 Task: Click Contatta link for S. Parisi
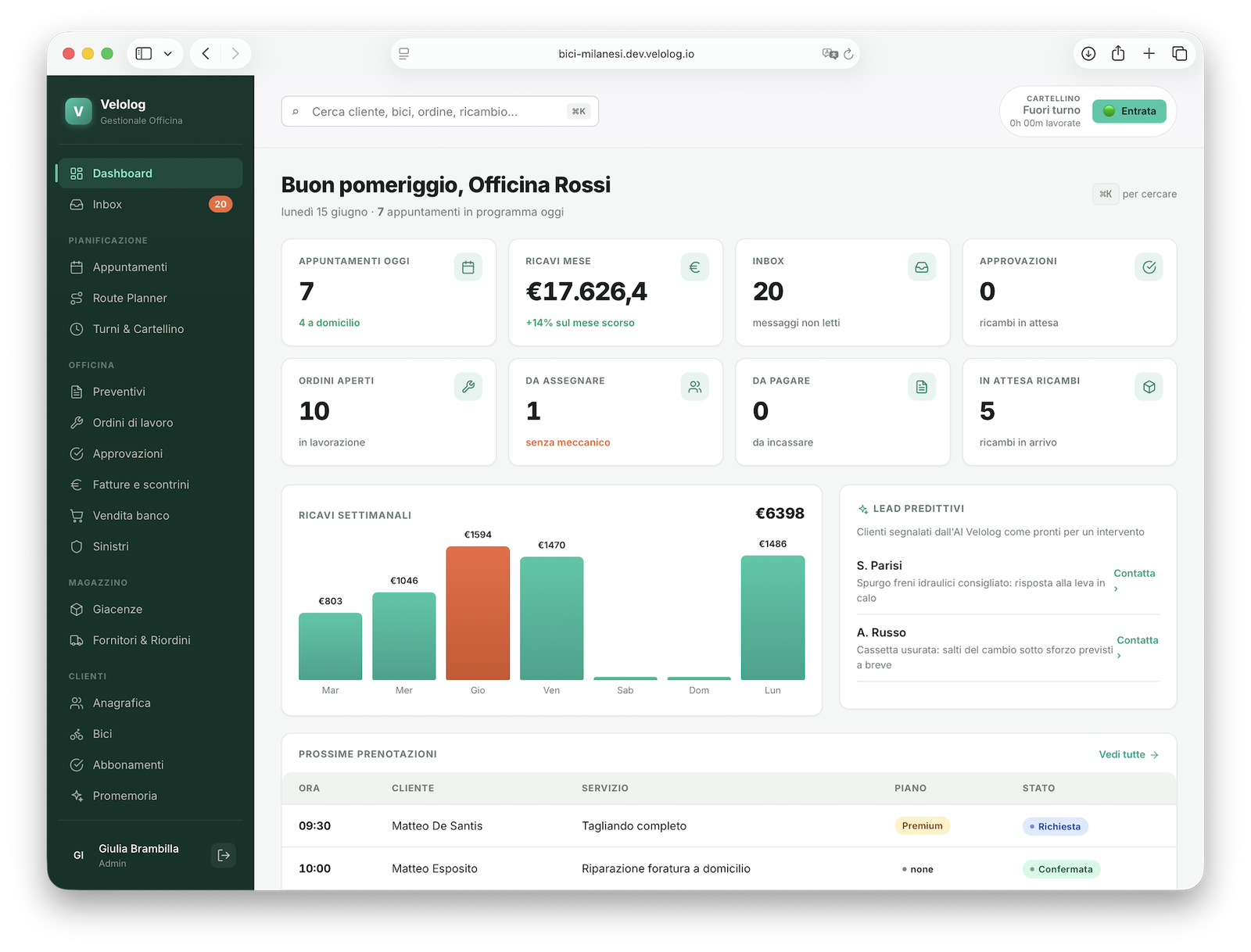pyautogui.click(x=1134, y=580)
